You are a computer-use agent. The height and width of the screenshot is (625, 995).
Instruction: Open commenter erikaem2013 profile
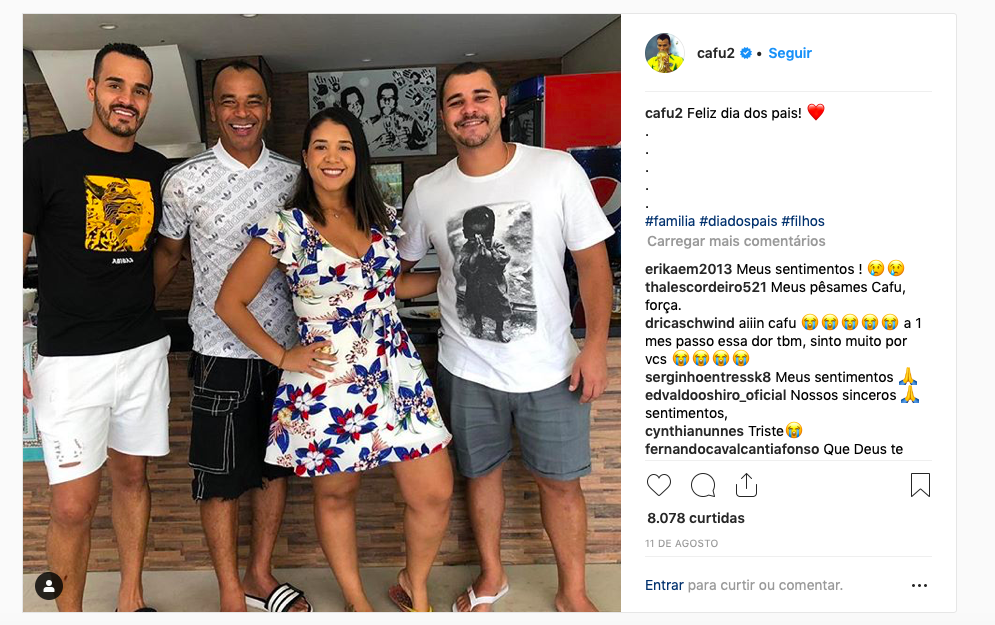689,269
